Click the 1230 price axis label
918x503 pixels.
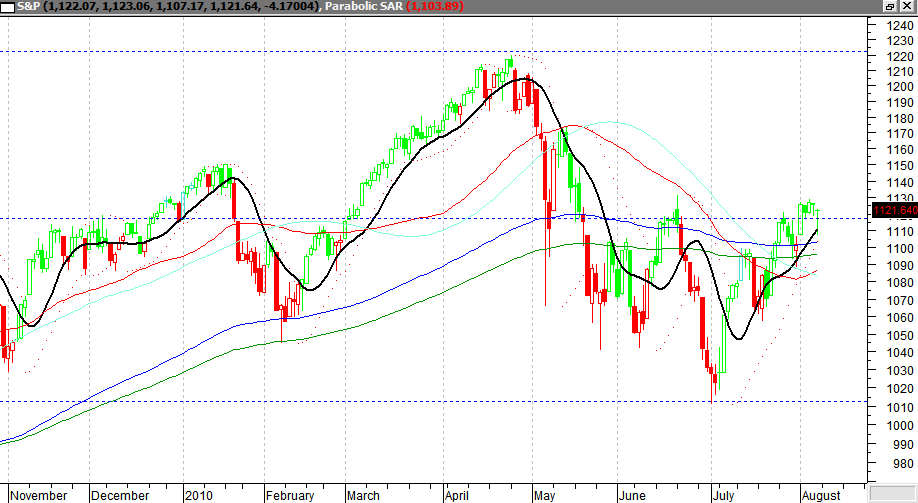pos(900,40)
